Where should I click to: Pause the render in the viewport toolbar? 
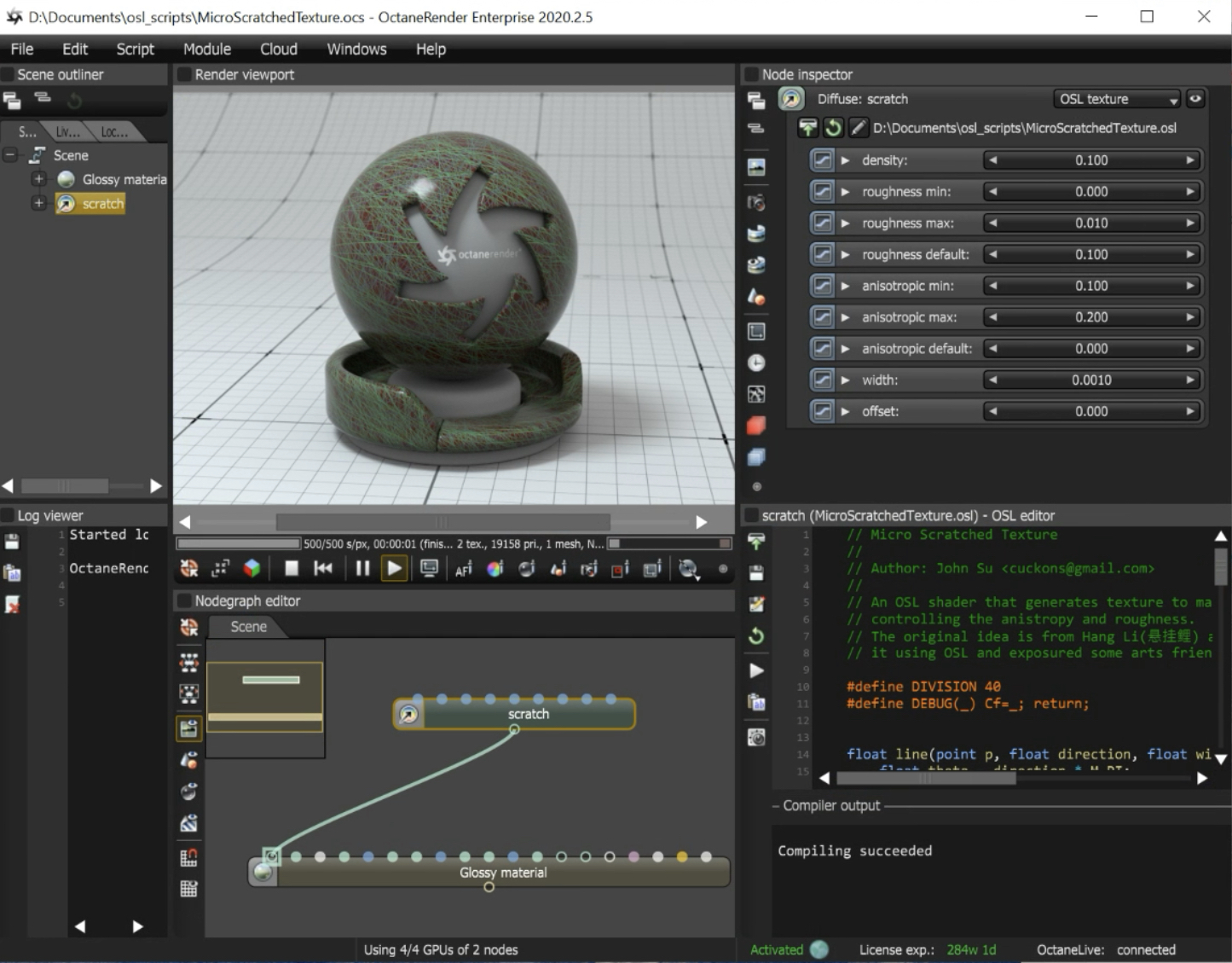362,568
